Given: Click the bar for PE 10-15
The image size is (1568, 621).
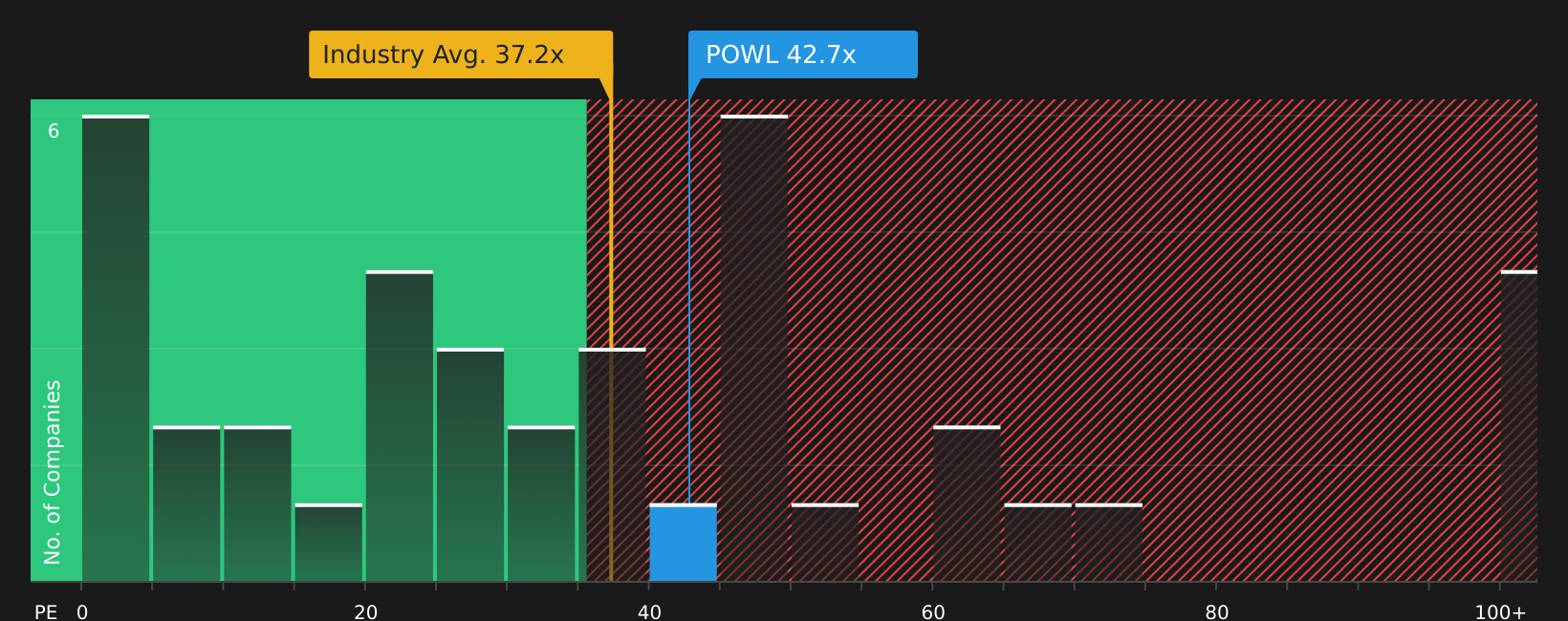Looking at the screenshot, I should point(257,503).
